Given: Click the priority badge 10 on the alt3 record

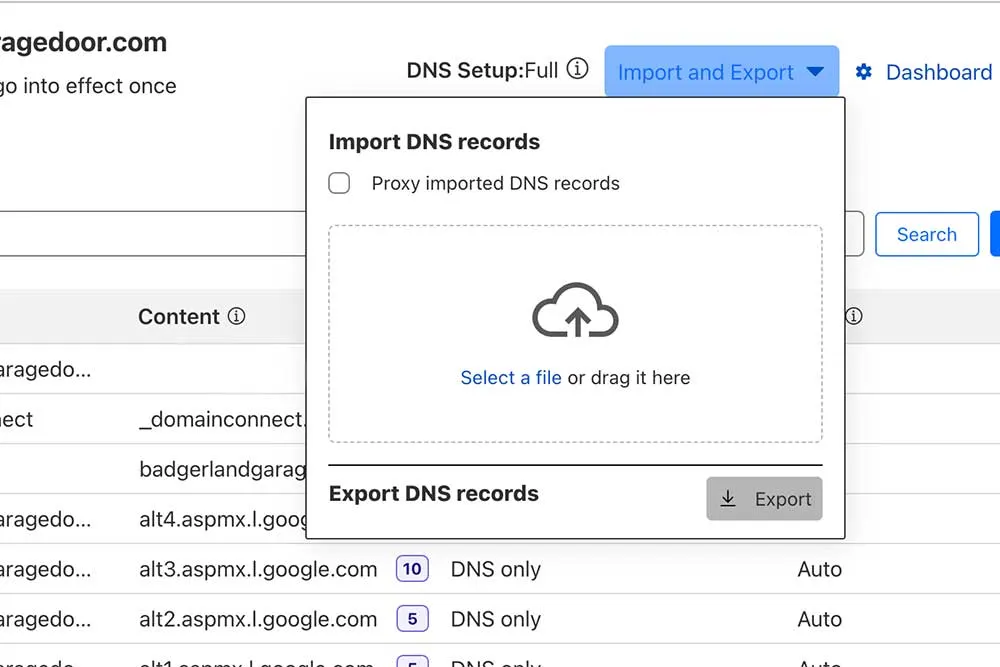Looking at the screenshot, I should point(412,569).
